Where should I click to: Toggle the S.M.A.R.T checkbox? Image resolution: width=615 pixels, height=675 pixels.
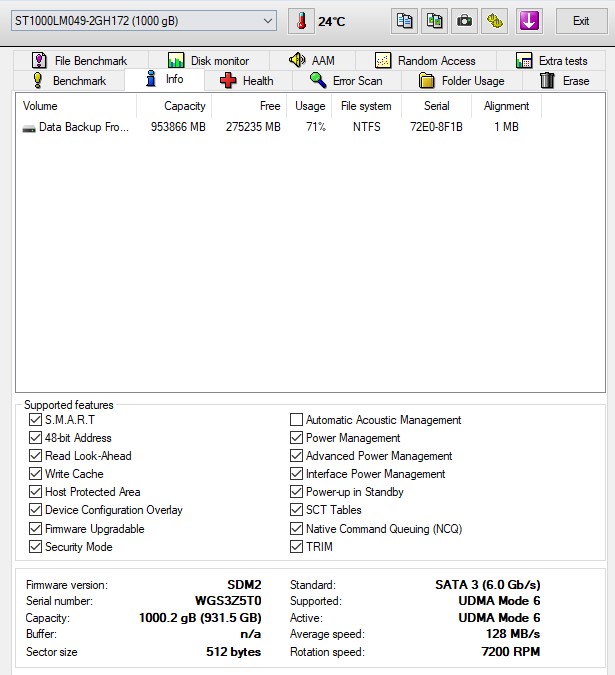click(x=35, y=419)
